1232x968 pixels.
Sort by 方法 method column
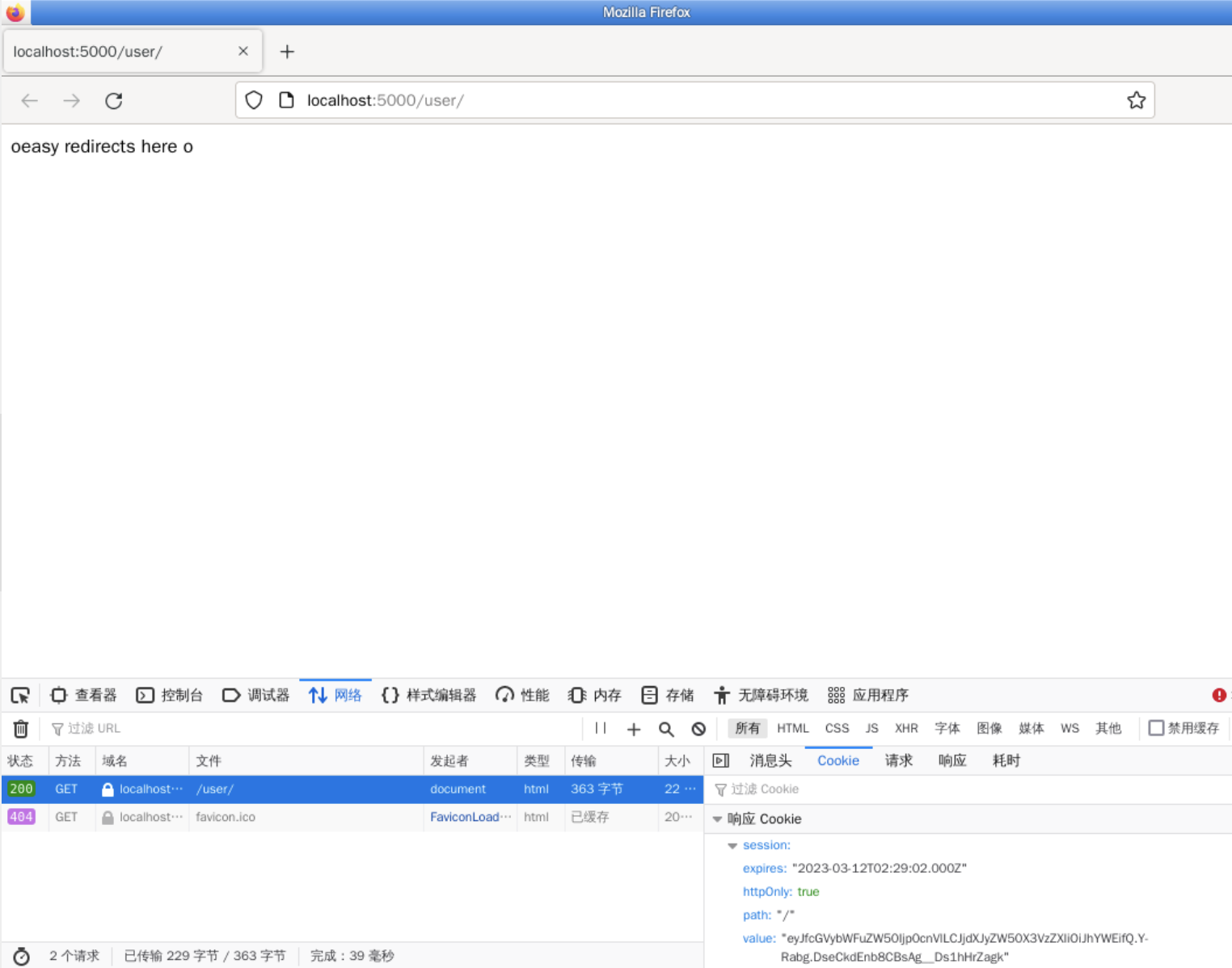71,760
